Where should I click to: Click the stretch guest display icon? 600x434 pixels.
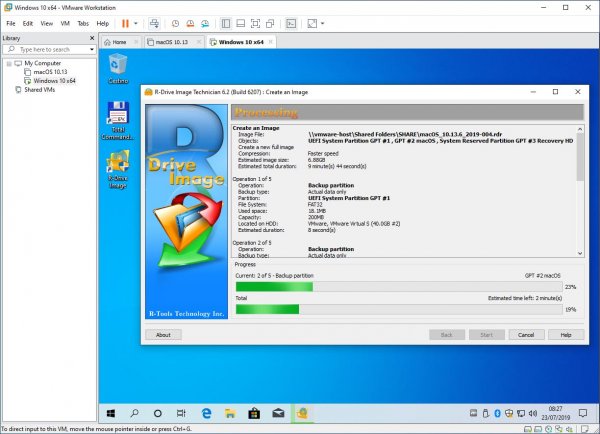click(312, 24)
